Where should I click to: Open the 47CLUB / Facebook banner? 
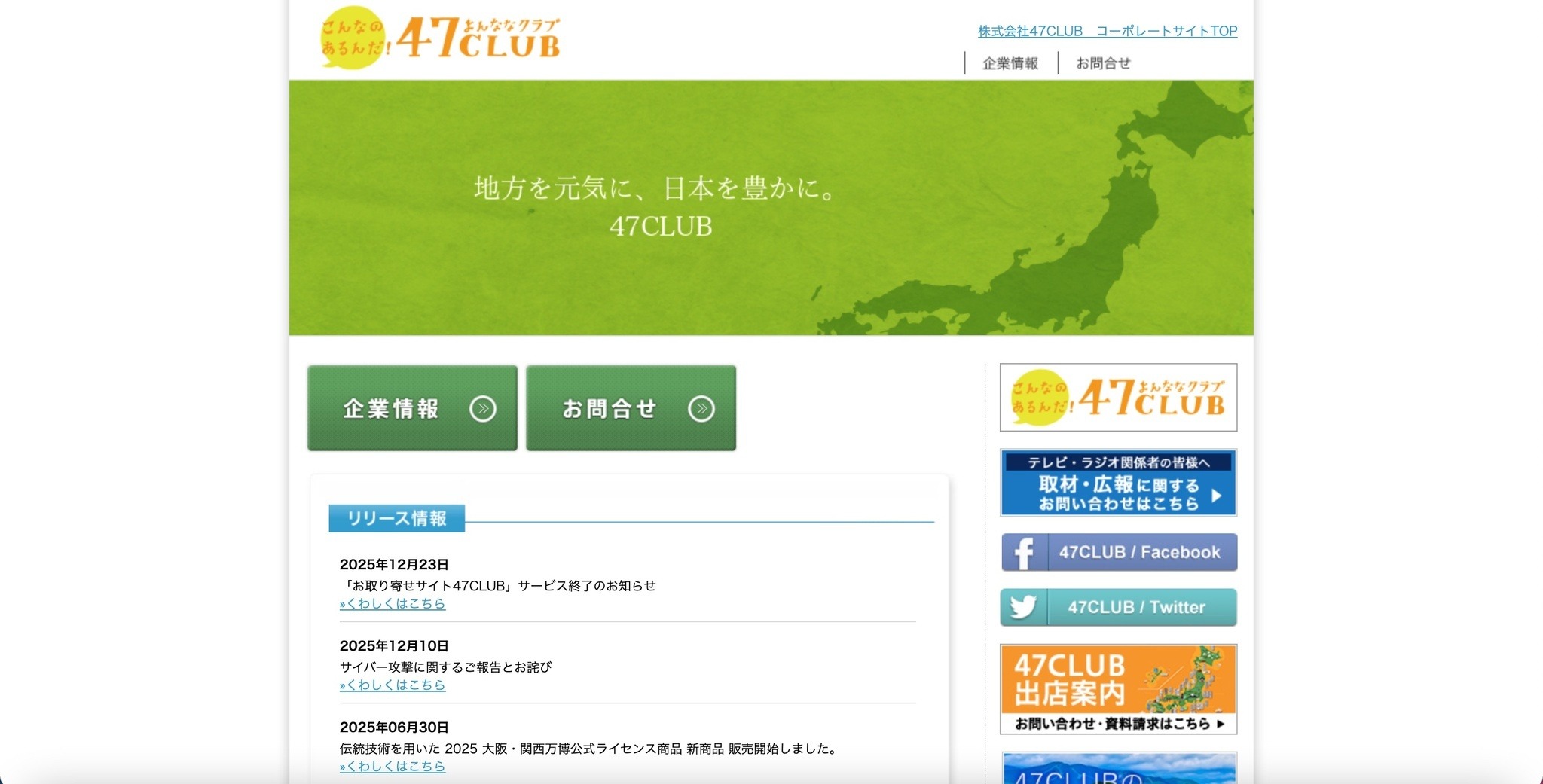1119,552
